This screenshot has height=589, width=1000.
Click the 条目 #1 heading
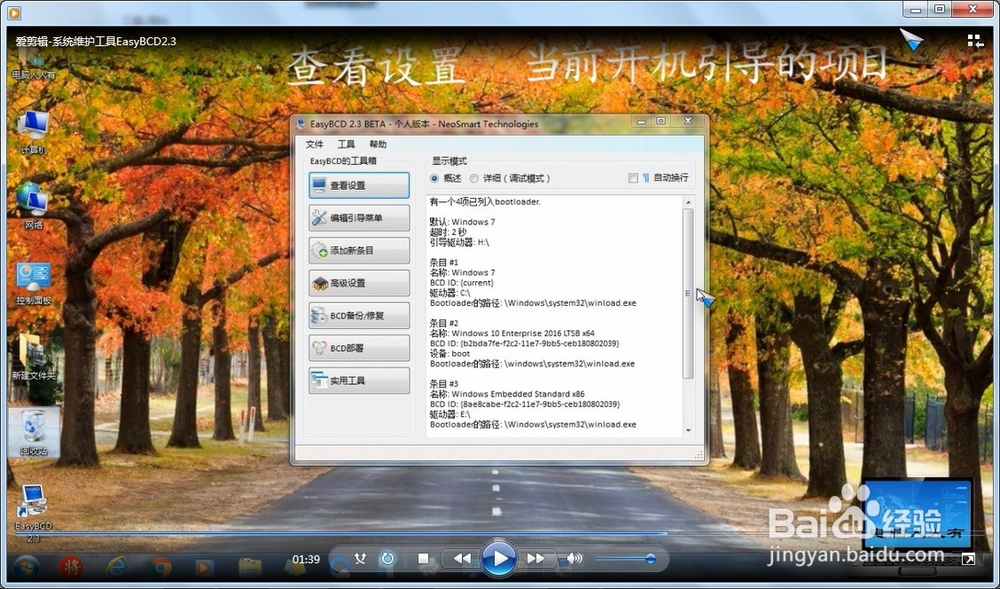[444, 262]
